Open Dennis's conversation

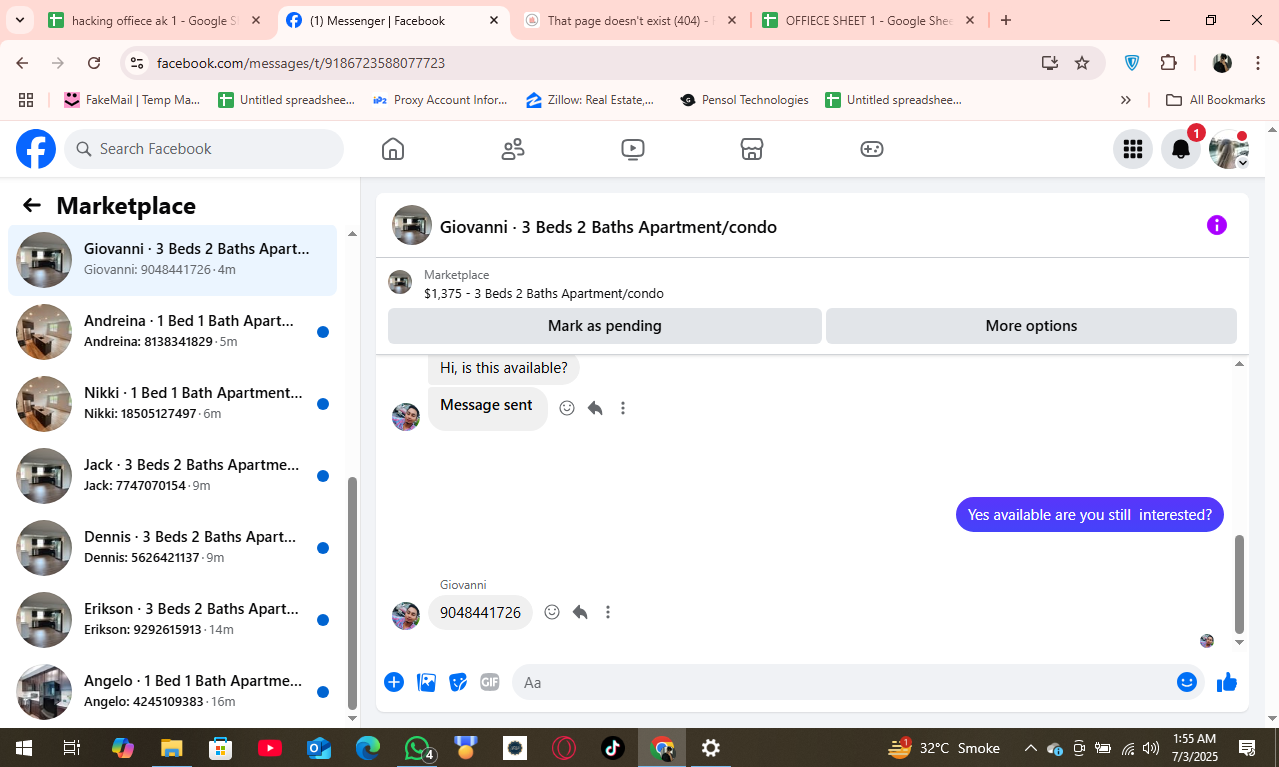[173, 548]
